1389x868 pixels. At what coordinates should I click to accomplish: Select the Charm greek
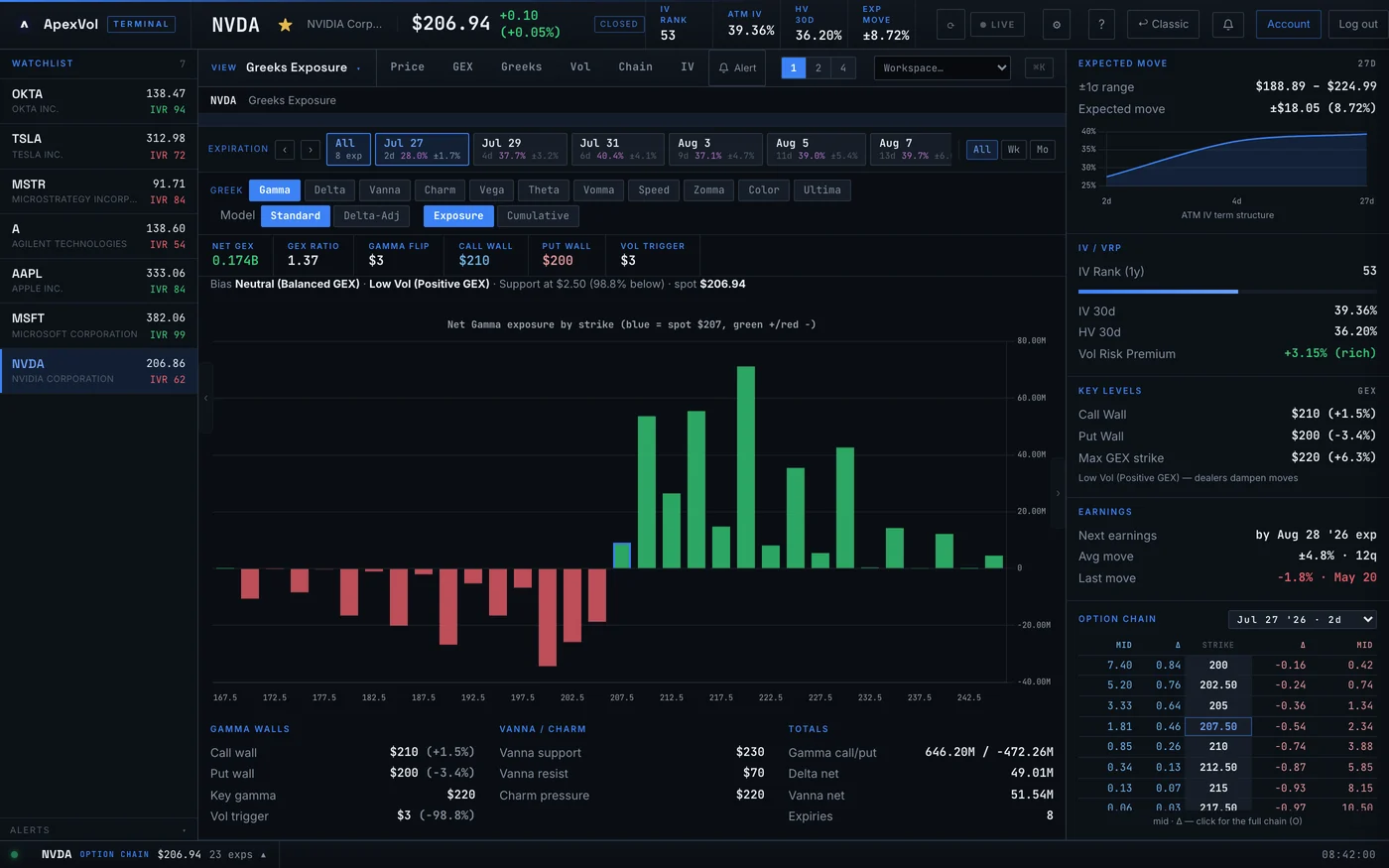pyautogui.click(x=440, y=190)
